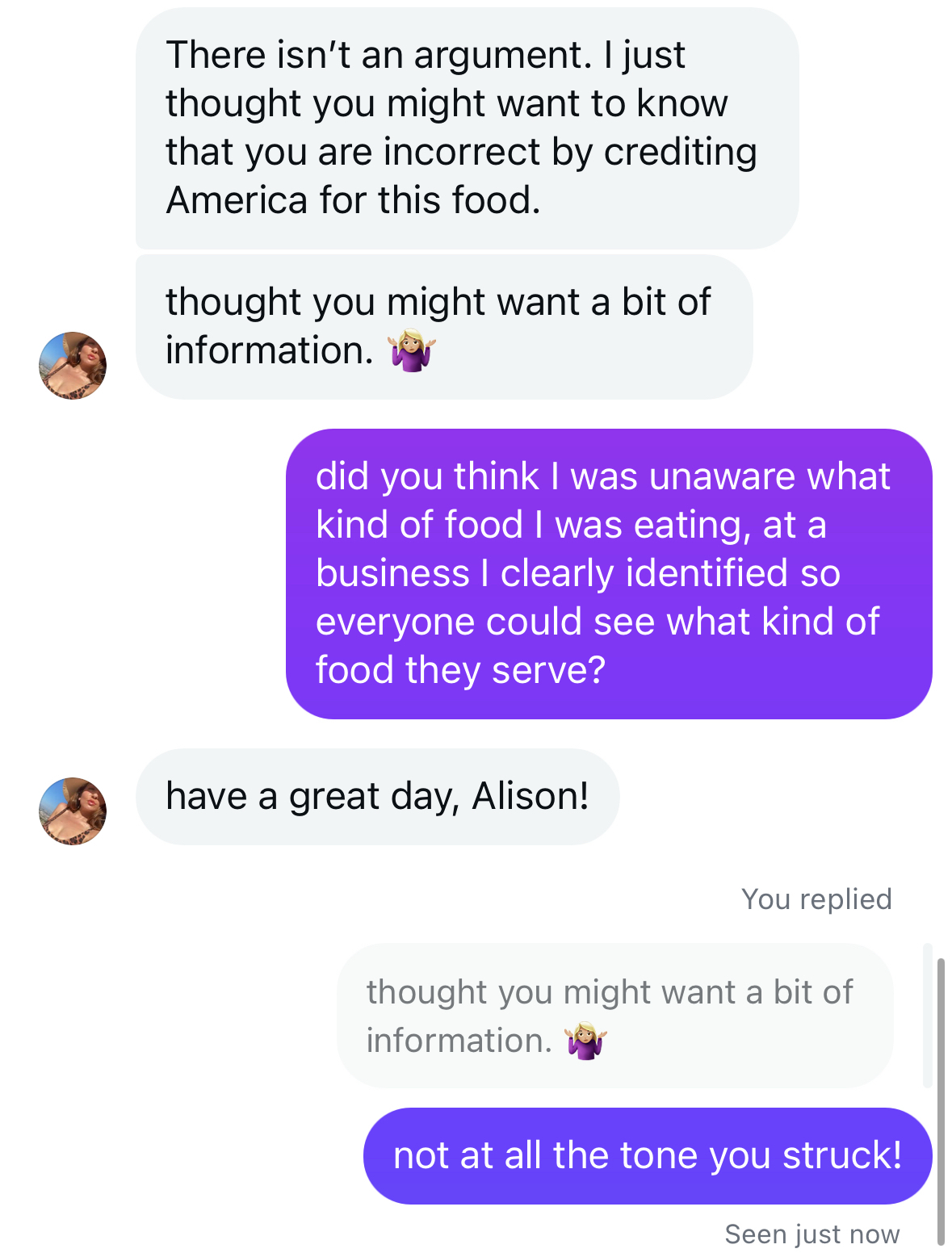Click the word "America" in the first message
This screenshot has width=952, height=1257.
[237, 200]
